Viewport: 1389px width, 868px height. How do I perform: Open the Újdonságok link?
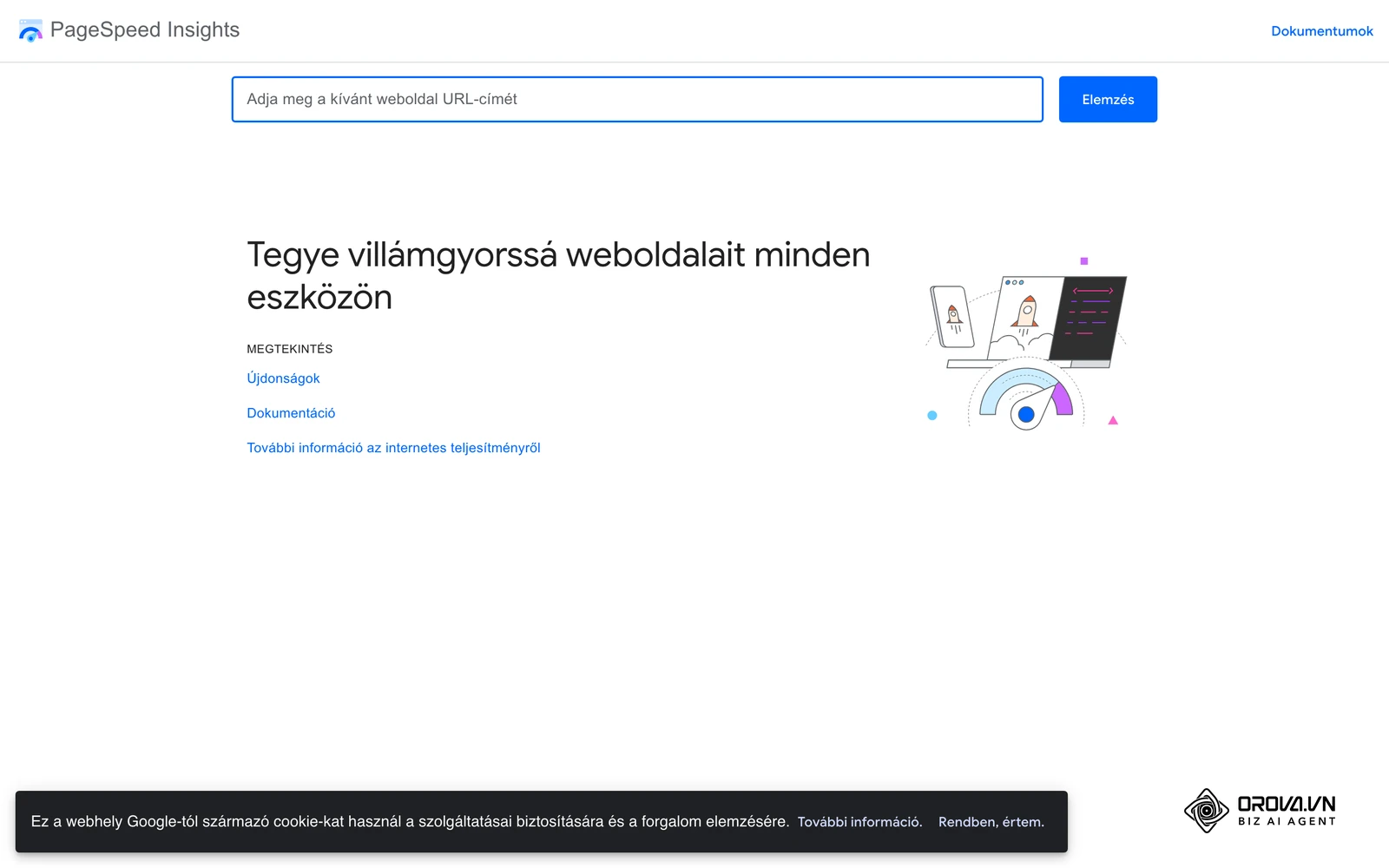point(283,378)
